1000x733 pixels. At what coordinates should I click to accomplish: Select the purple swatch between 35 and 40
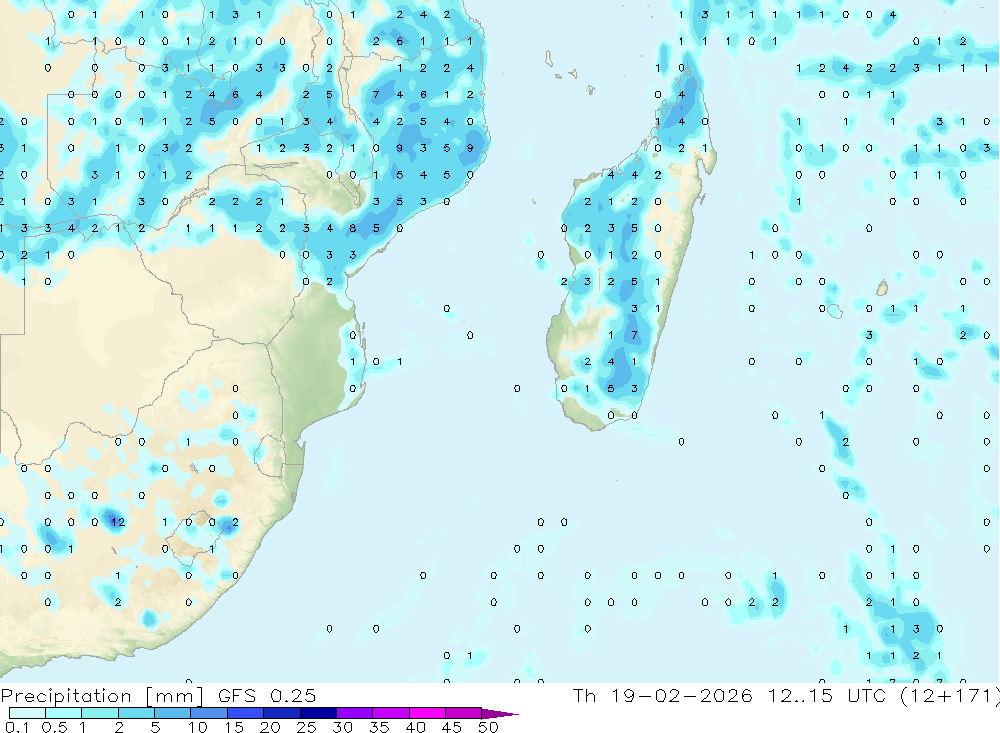pyautogui.click(x=391, y=713)
